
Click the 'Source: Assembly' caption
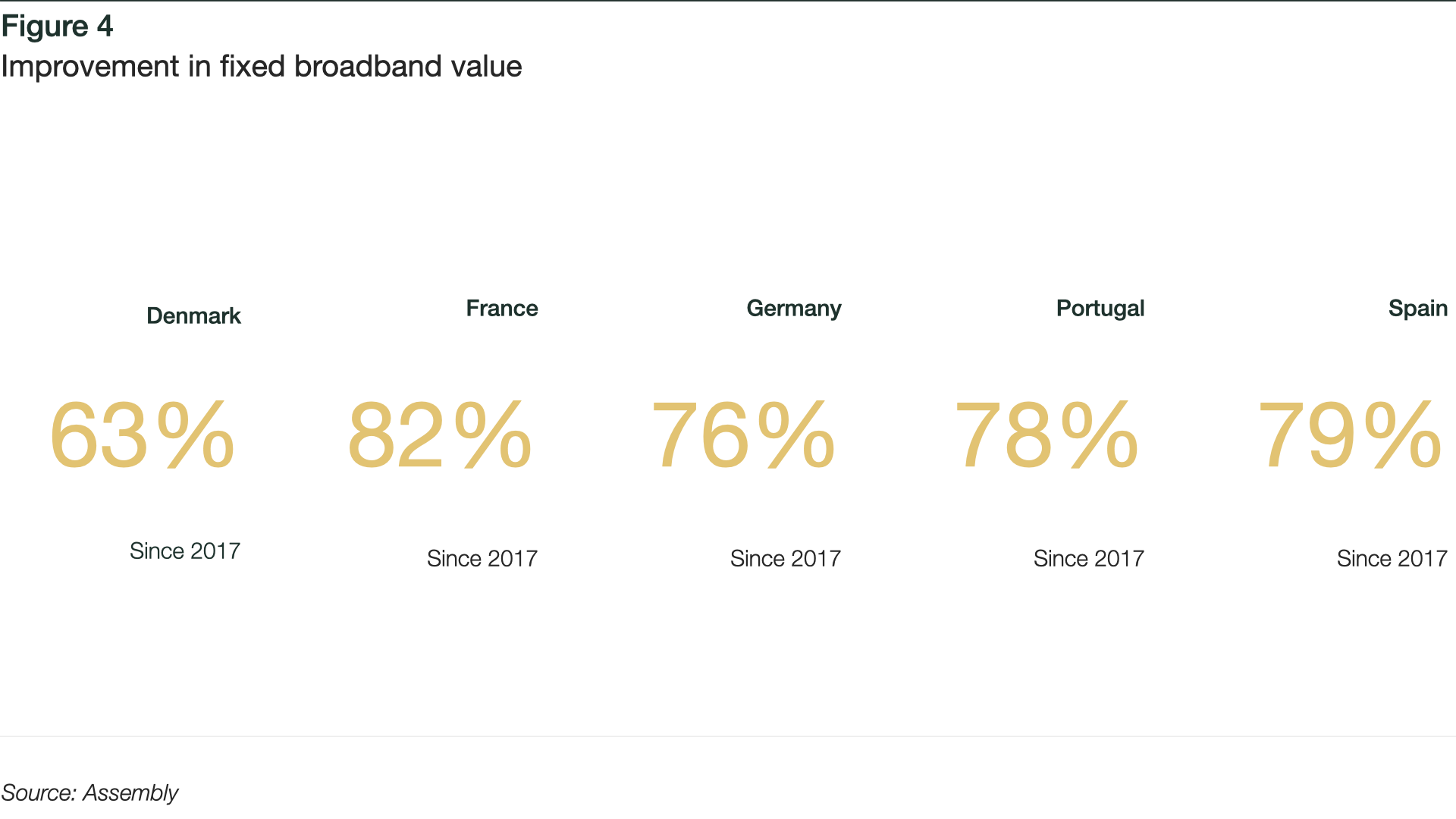(89, 793)
